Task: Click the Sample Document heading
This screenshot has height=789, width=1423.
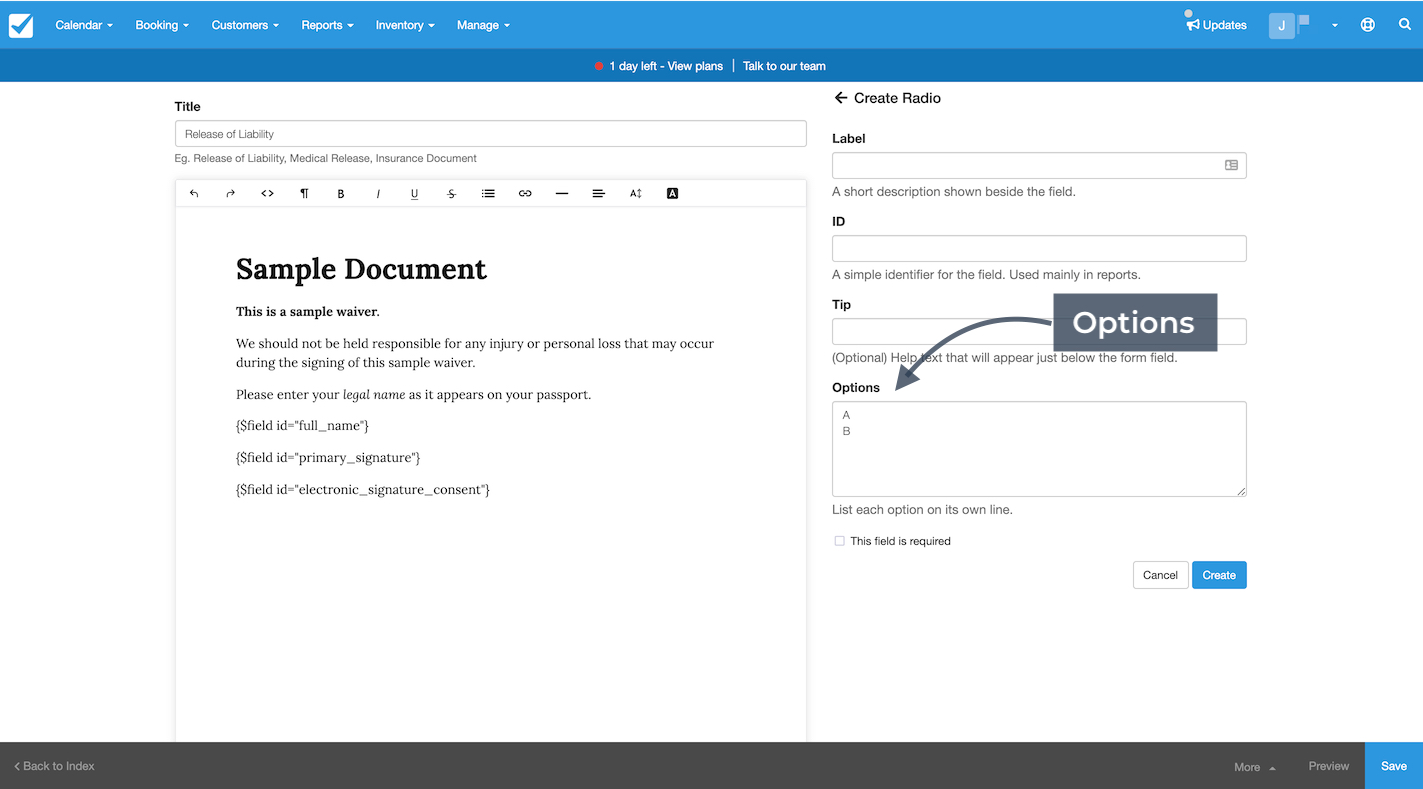Action: 361,269
